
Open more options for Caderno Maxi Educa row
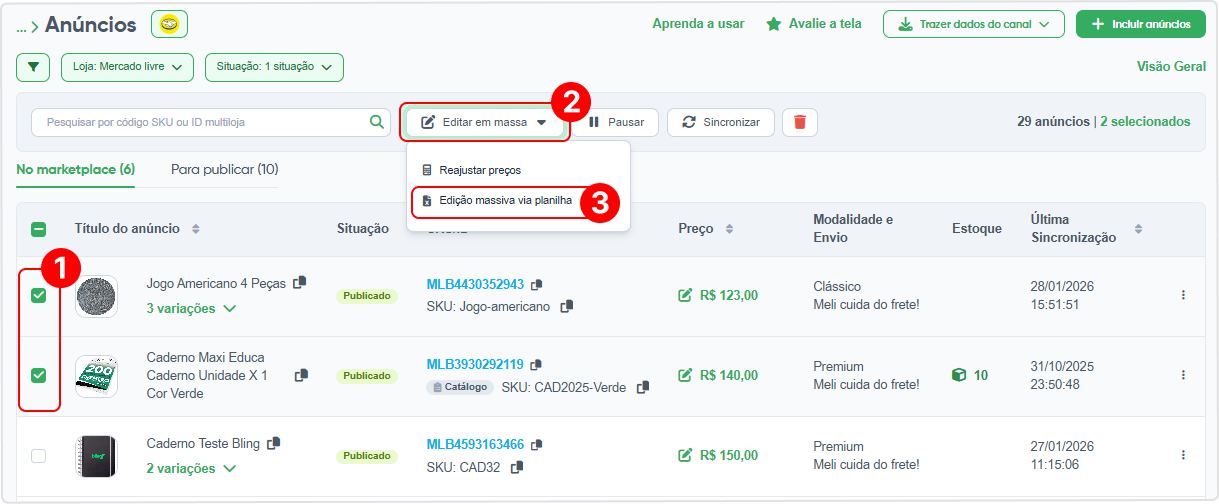click(x=1183, y=375)
